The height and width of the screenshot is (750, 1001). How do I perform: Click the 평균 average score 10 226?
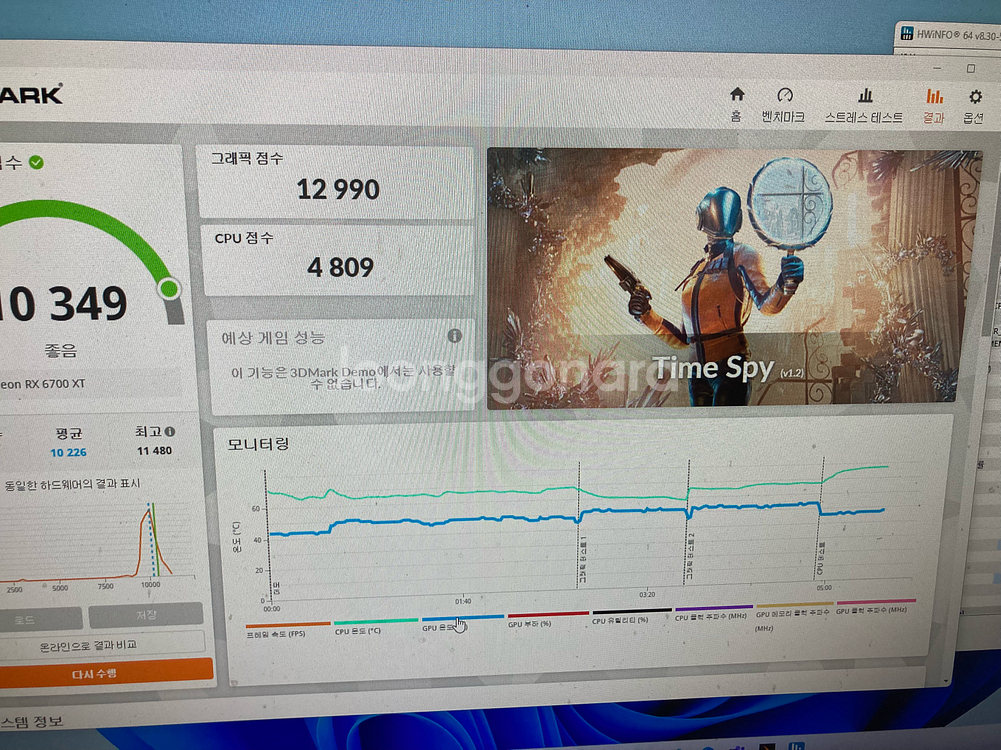click(68, 453)
